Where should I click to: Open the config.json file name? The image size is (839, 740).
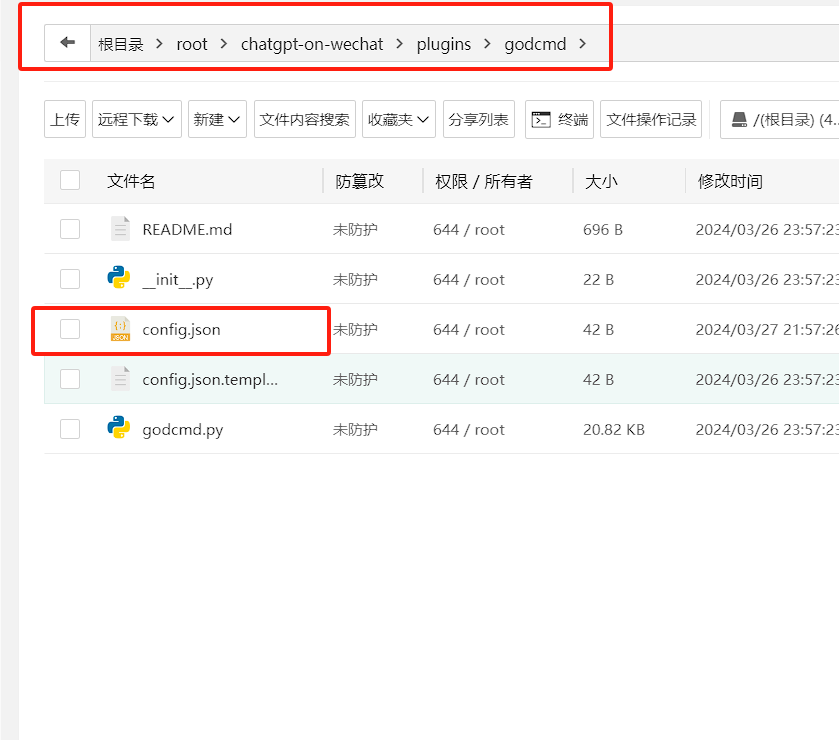click(x=181, y=329)
